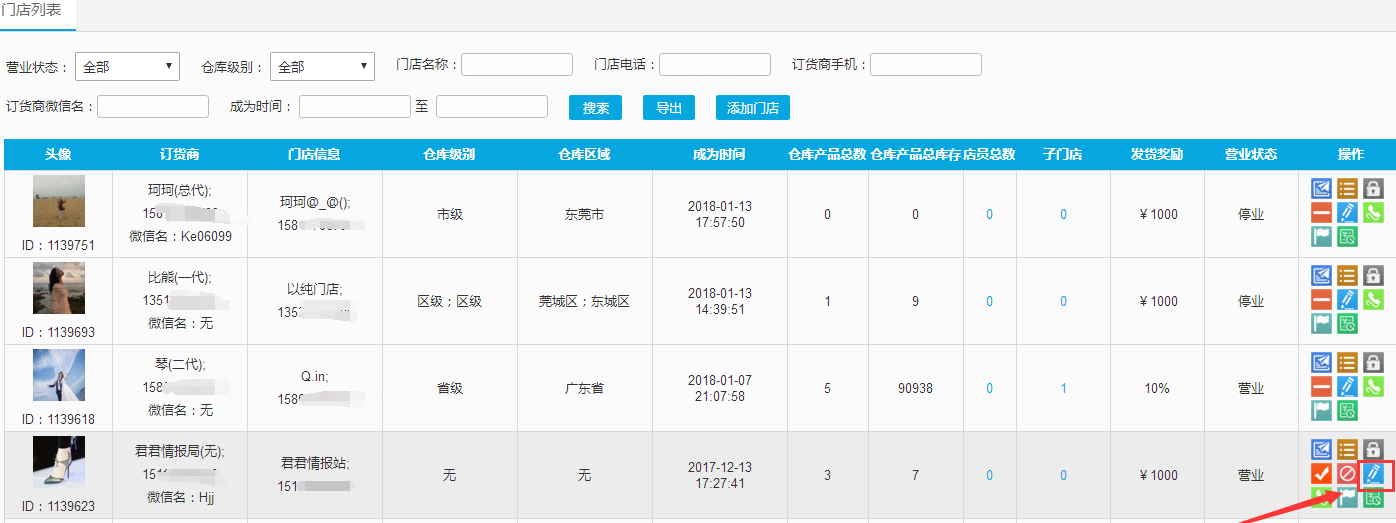Click the red minus icon in 珂珂 row
The width and height of the screenshot is (1396, 523).
[1322, 213]
